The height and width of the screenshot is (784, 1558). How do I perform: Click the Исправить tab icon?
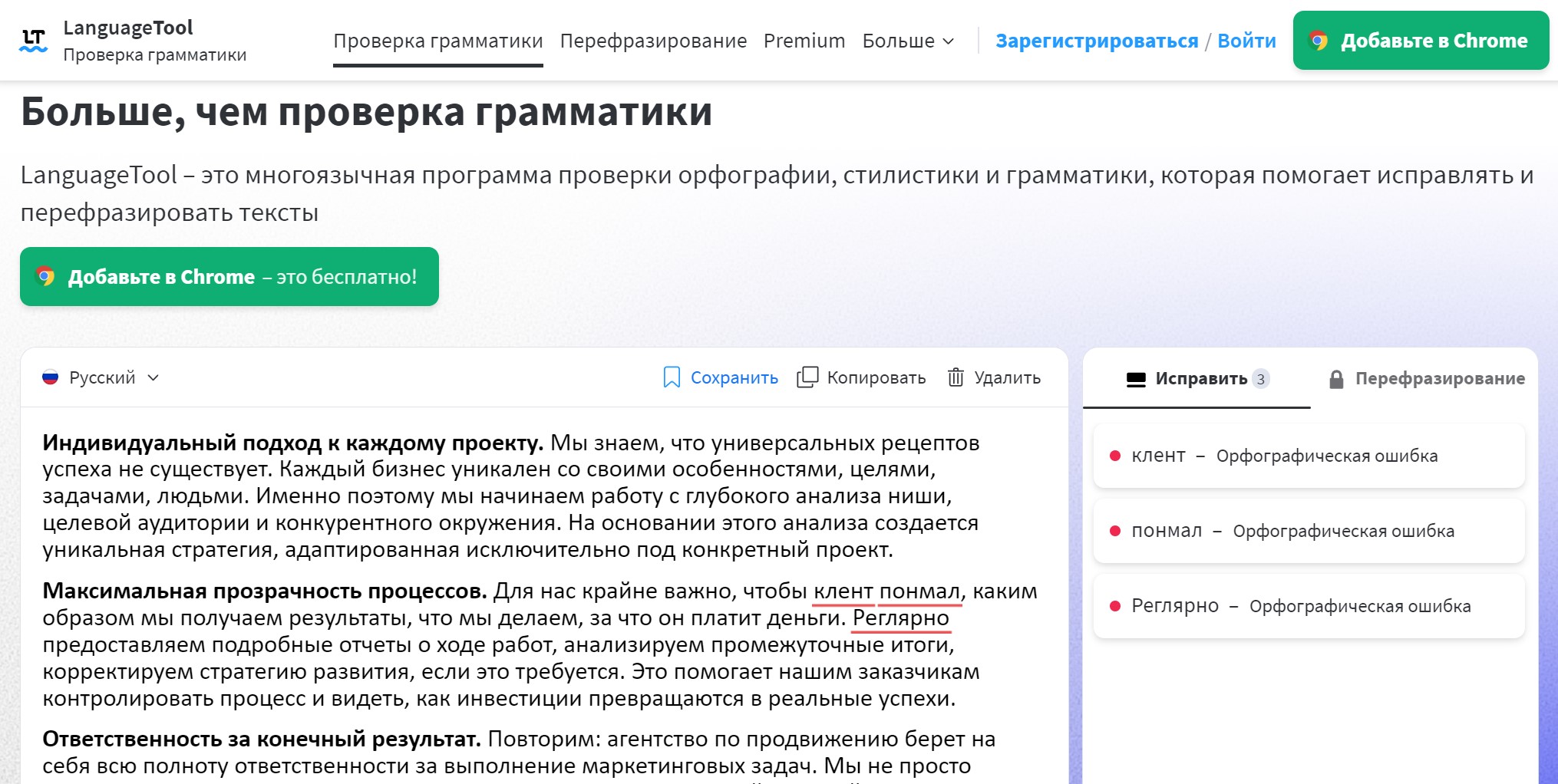pos(1136,379)
